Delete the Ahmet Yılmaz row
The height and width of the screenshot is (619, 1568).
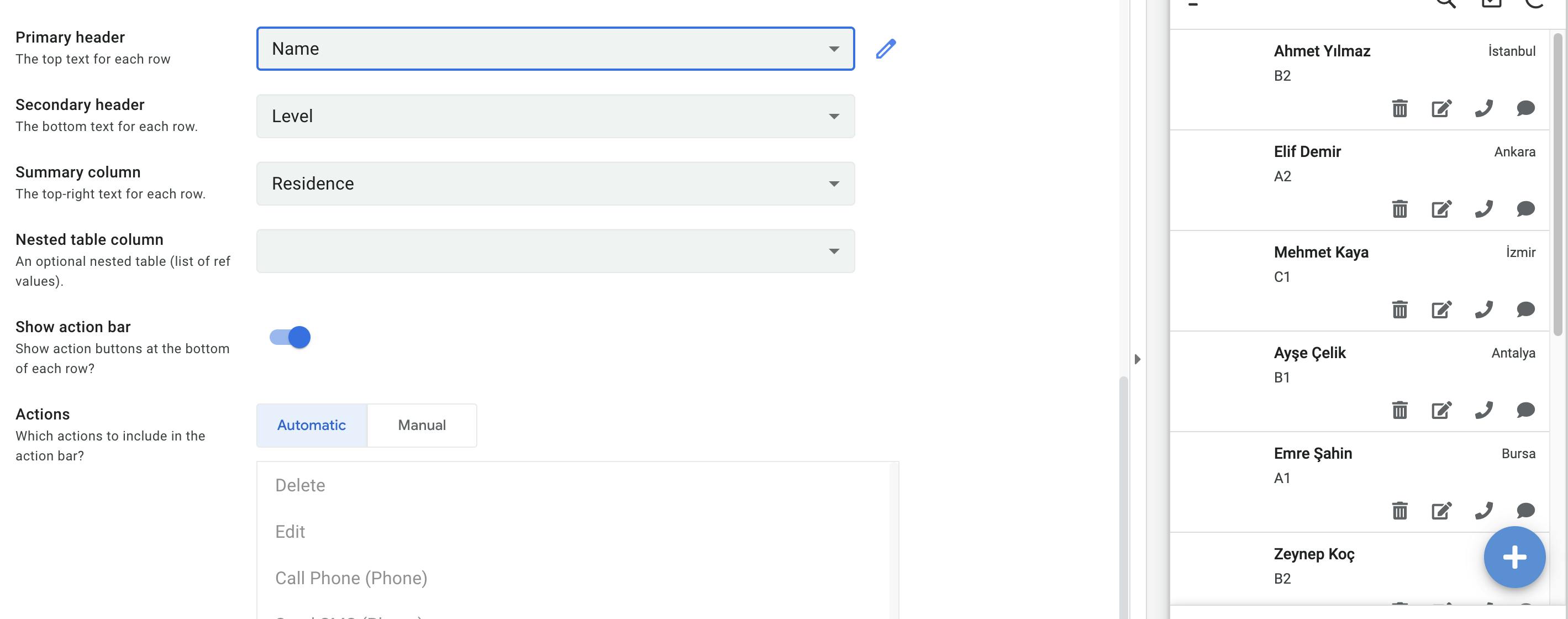[x=1399, y=108]
